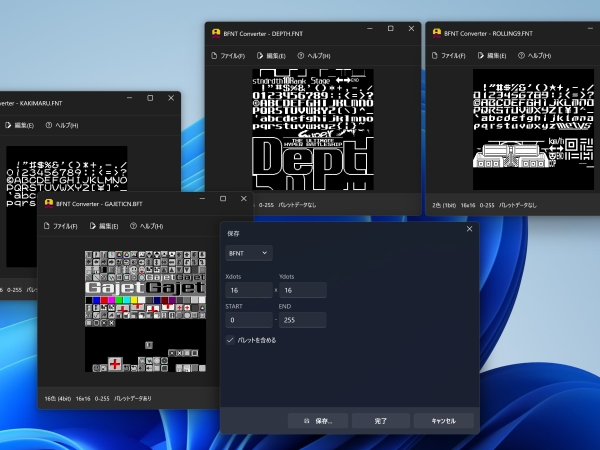
Task: Click the ヘルプ(H) icon in the KAKIMARU.FNT window
Action: click(49, 125)
